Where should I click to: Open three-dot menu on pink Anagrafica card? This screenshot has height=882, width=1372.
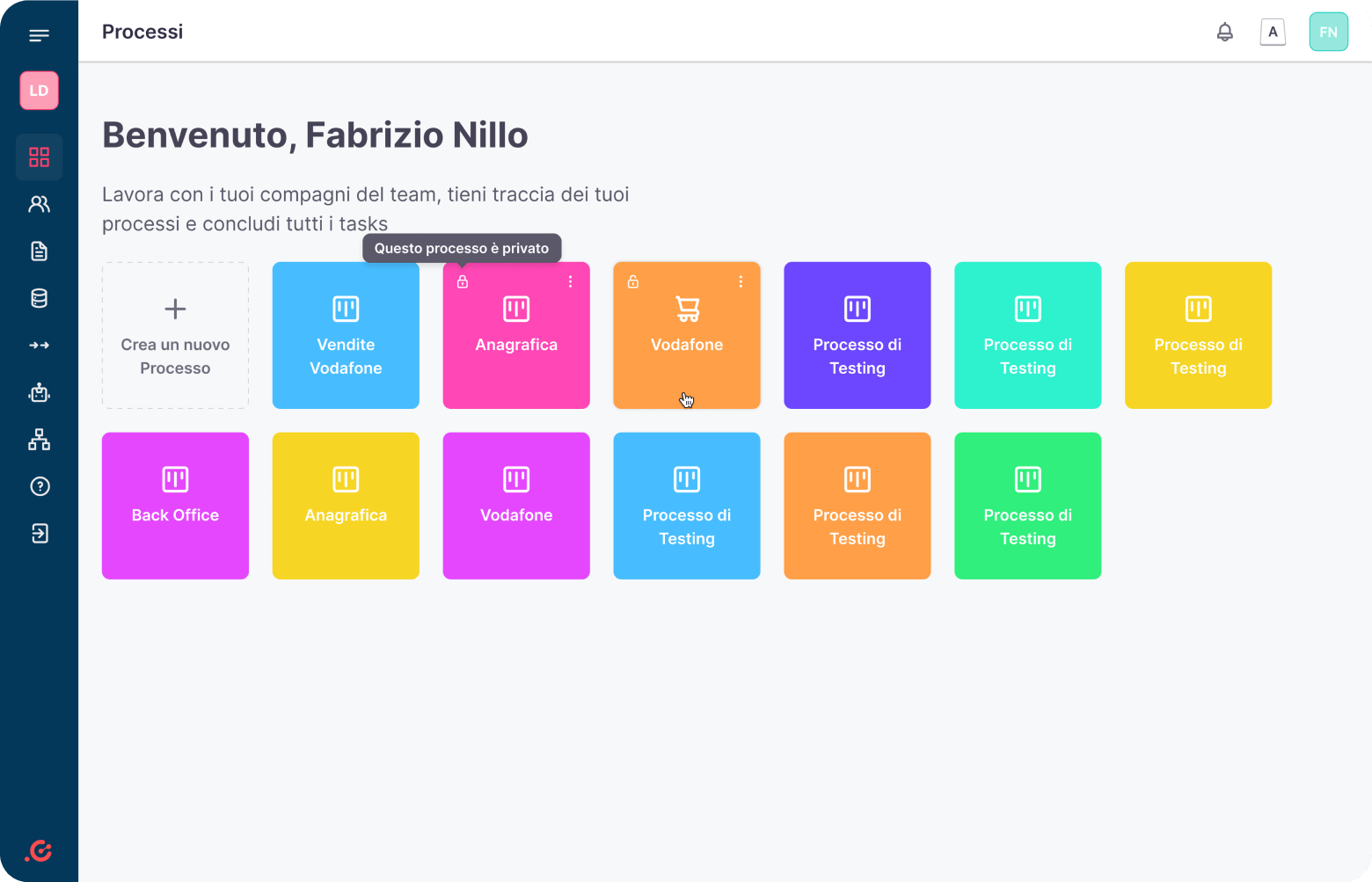tap(570, 281)
